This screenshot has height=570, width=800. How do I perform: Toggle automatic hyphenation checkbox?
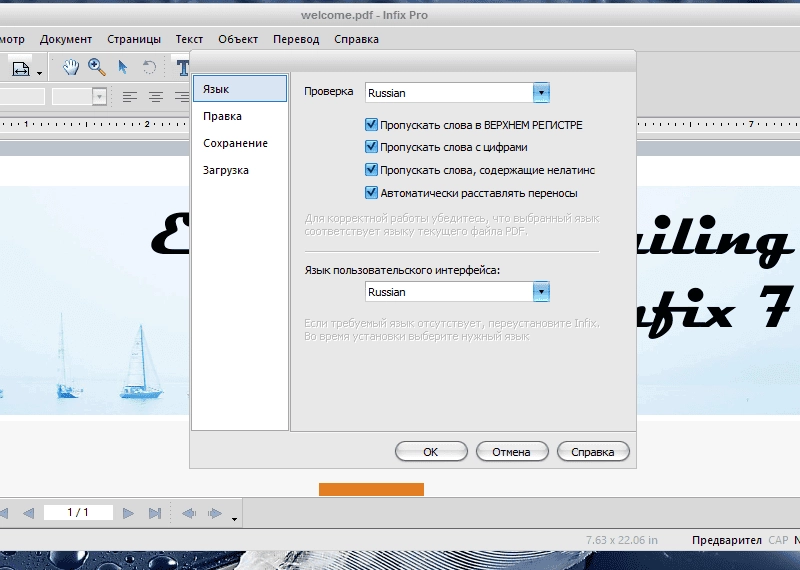point(371,193)
